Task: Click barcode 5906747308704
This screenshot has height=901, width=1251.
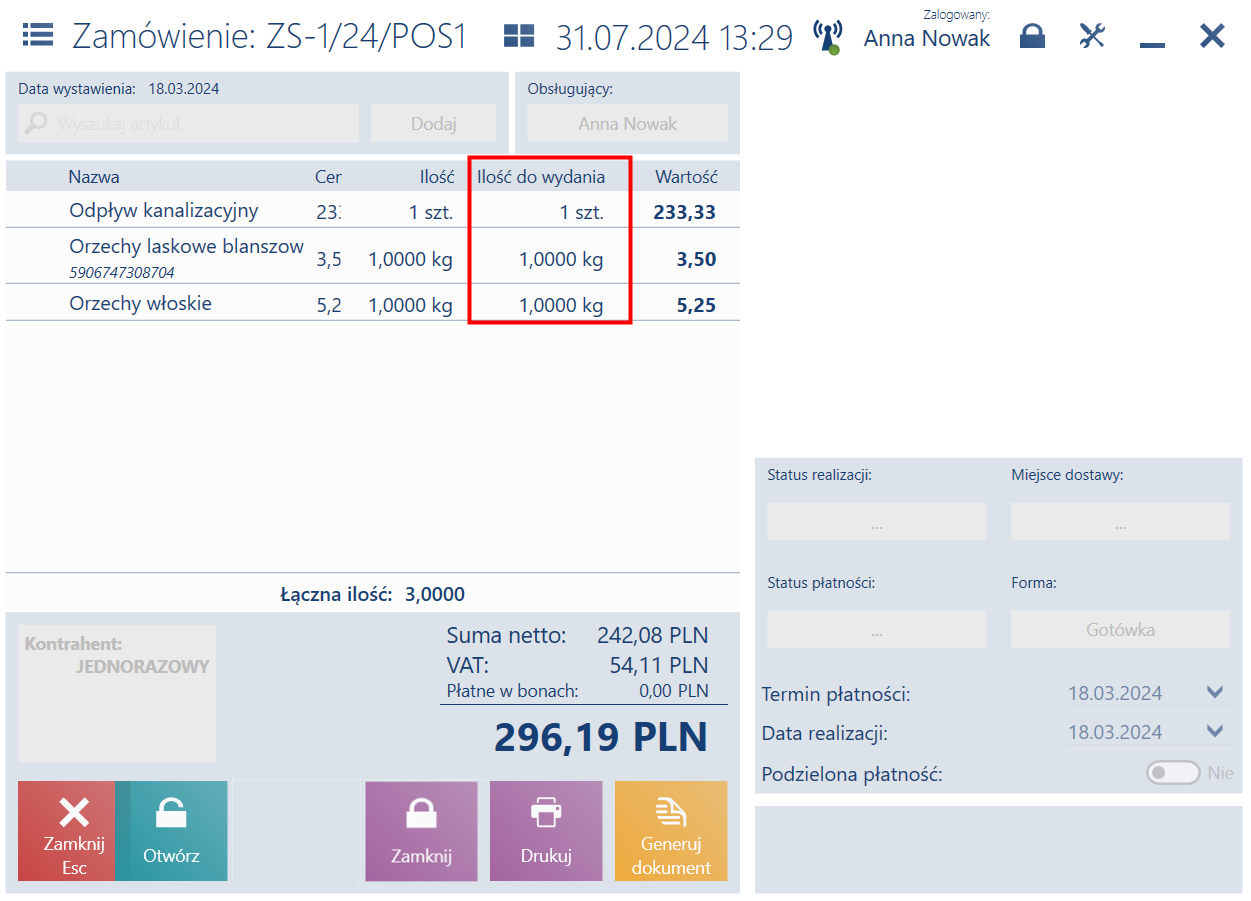Action: coord(121,272)
